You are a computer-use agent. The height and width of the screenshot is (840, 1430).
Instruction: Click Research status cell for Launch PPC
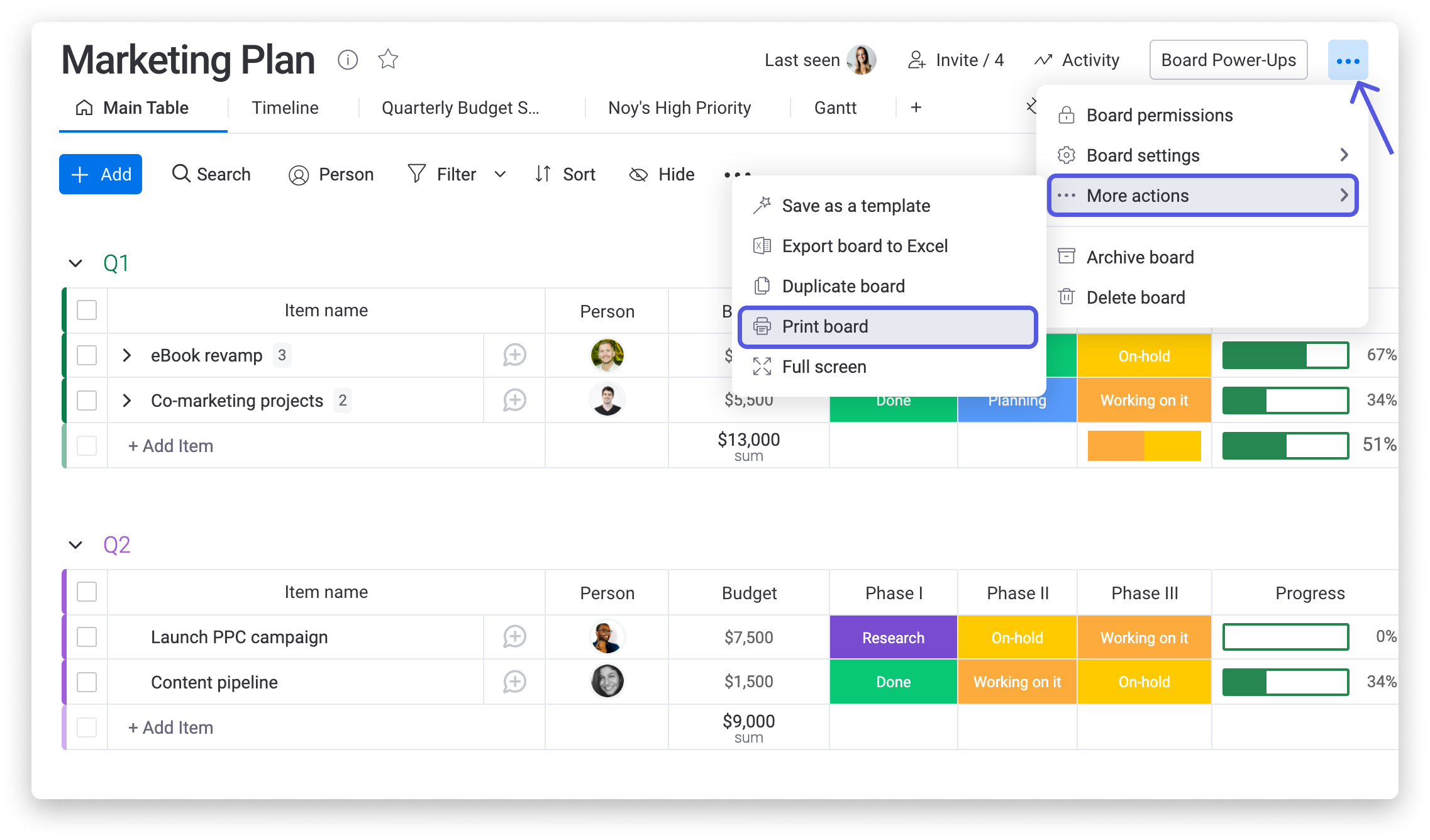(x=893, y=637)
